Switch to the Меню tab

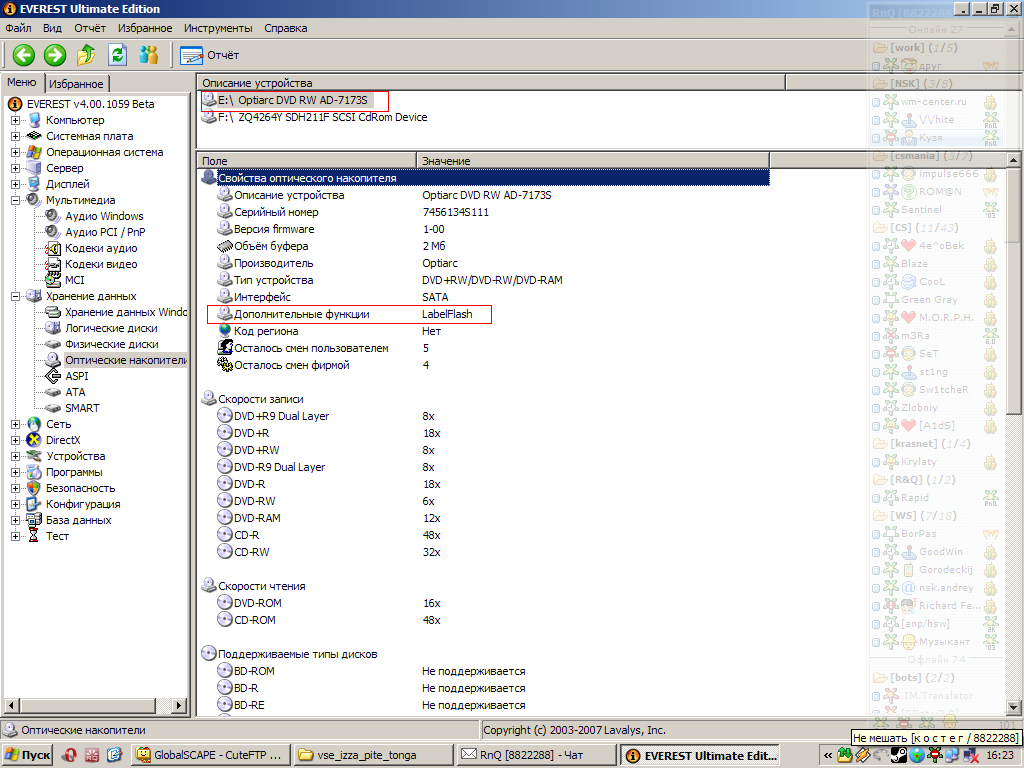(x=22, y=82)
